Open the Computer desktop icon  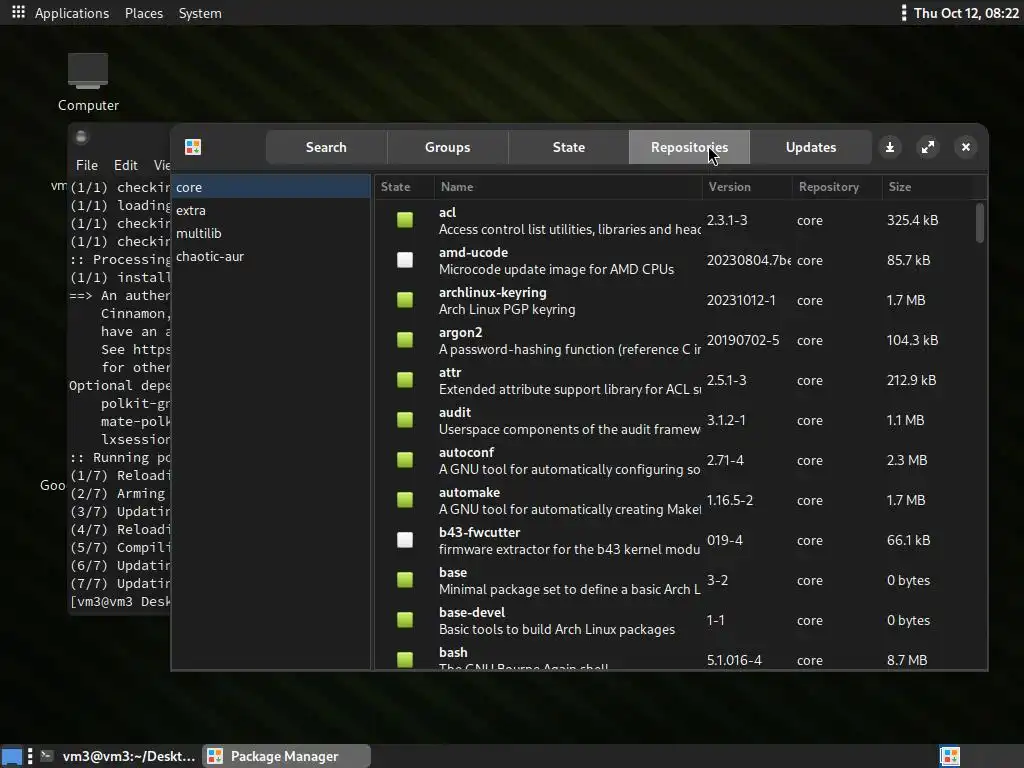click(88, 82)
